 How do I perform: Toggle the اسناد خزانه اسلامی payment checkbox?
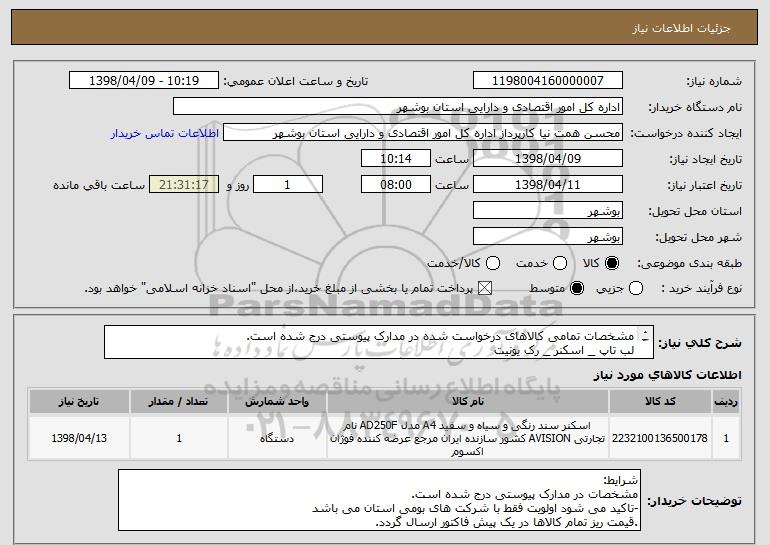pyautogui.click(x=485, y=288)
